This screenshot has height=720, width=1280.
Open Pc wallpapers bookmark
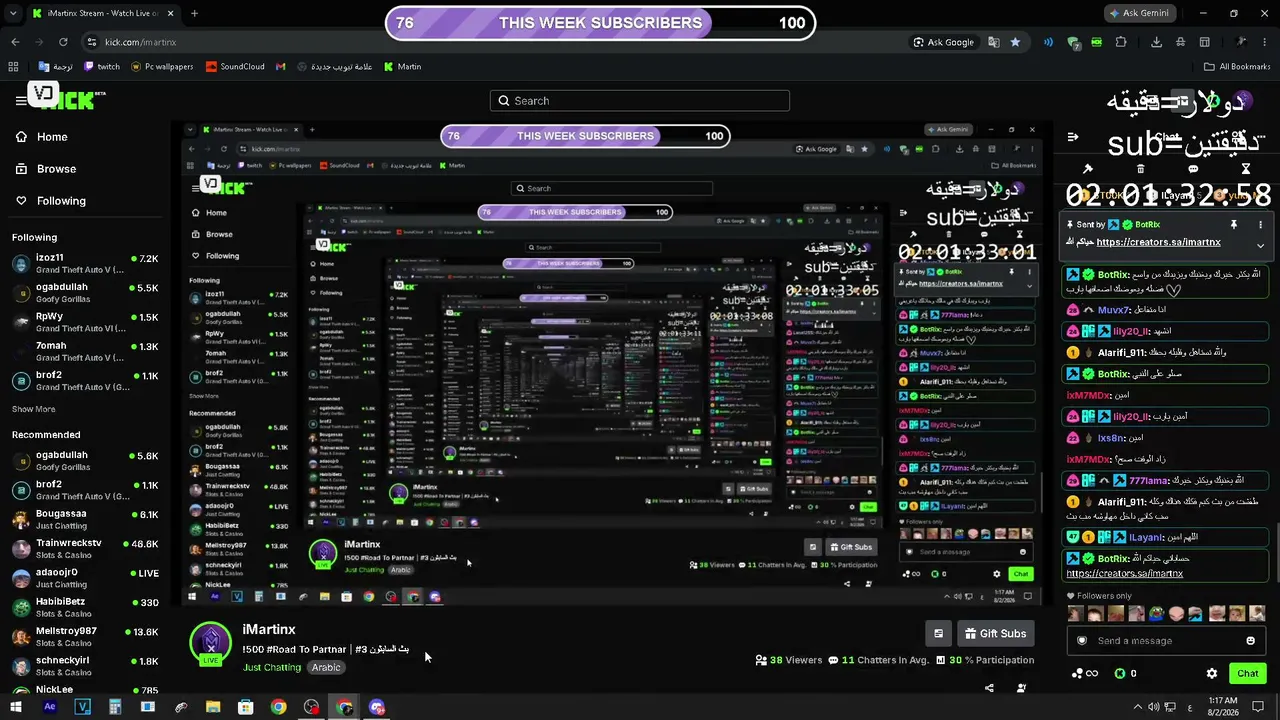click(x=162, y=67)
